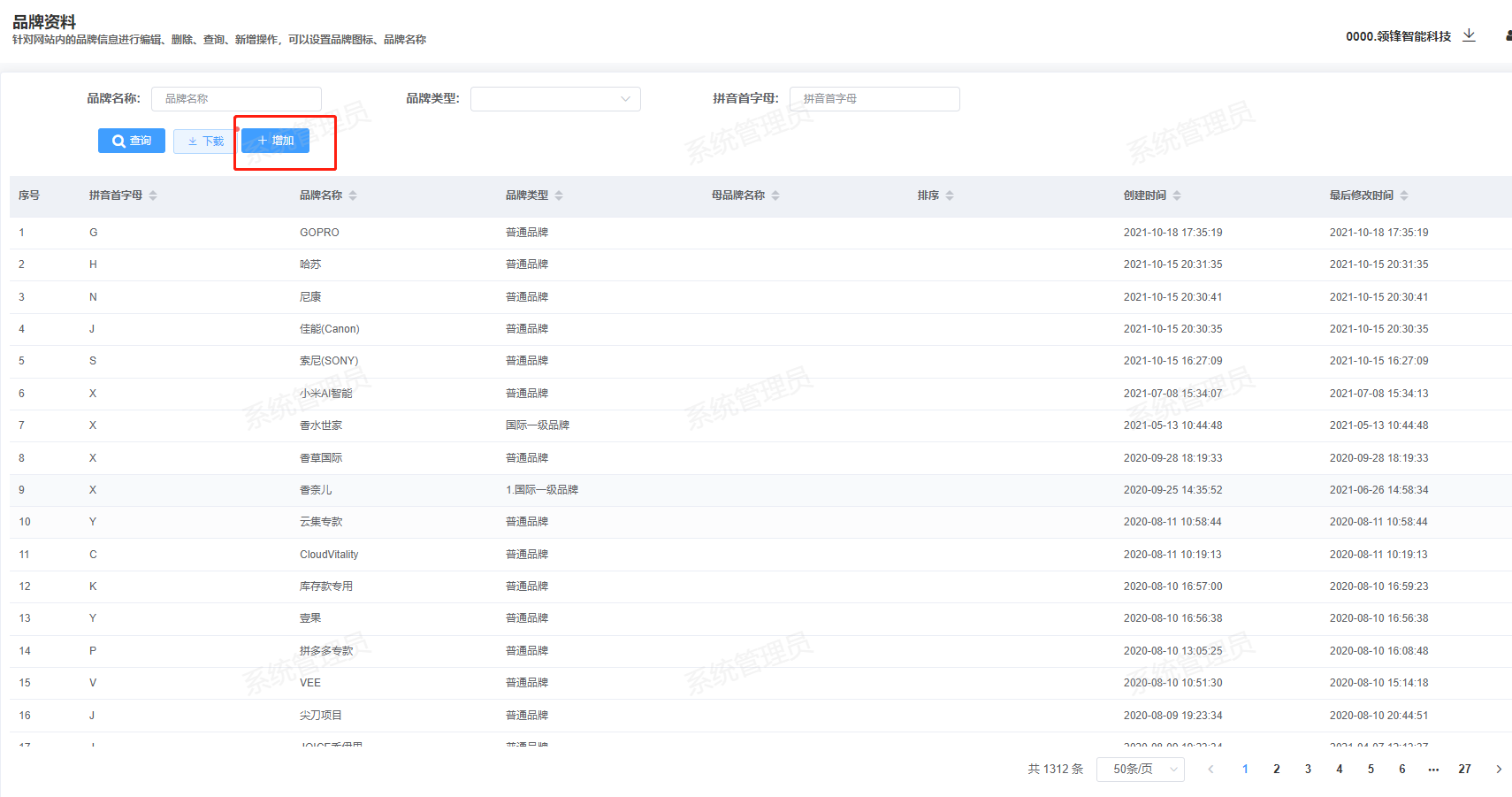Screen dimensions: 1512x797
Task: Select the 小米AI智能 brand name cell
Action: click(x=326, y=394)
